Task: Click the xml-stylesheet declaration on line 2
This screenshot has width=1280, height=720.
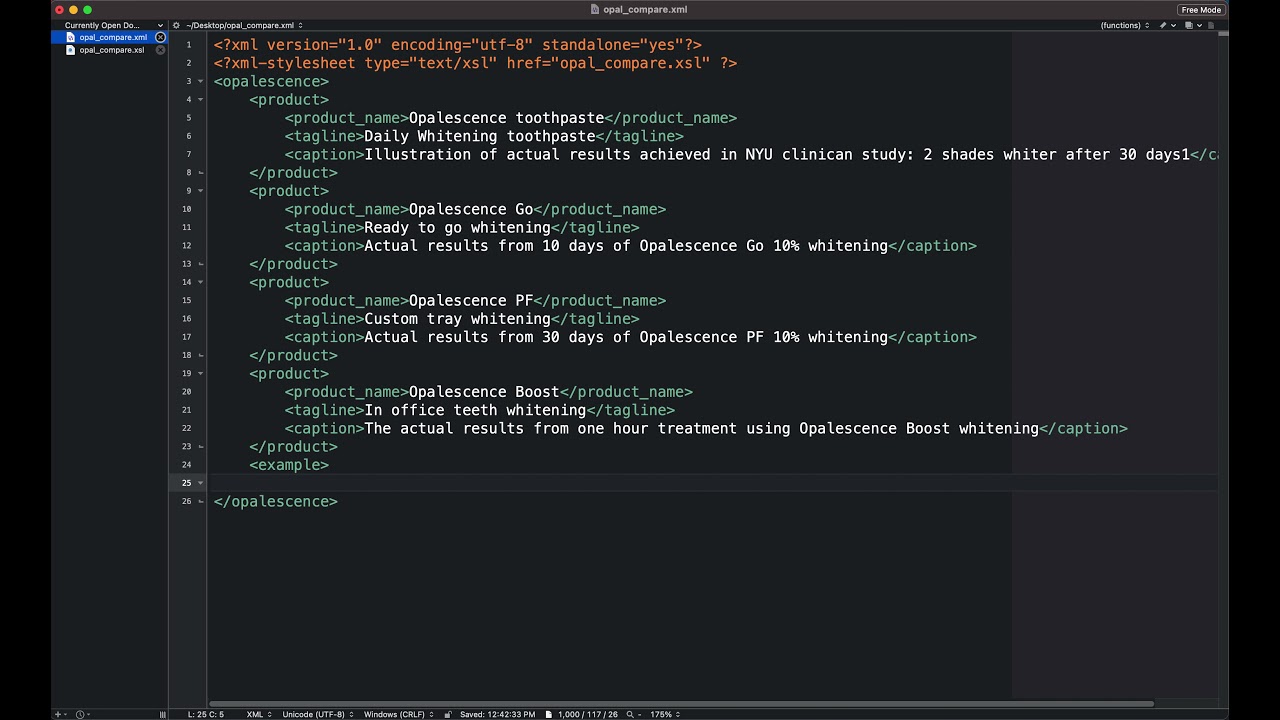Action: pyautogui.click(x=475, y=63)
